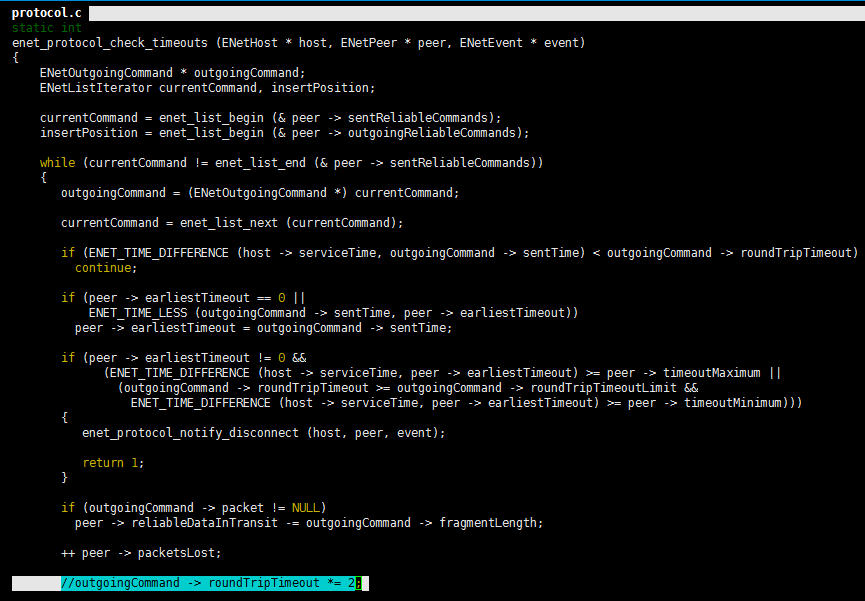The image size is (865, 601).
Task: Place cursor on 'static int' line
Action: coord(46,28)
